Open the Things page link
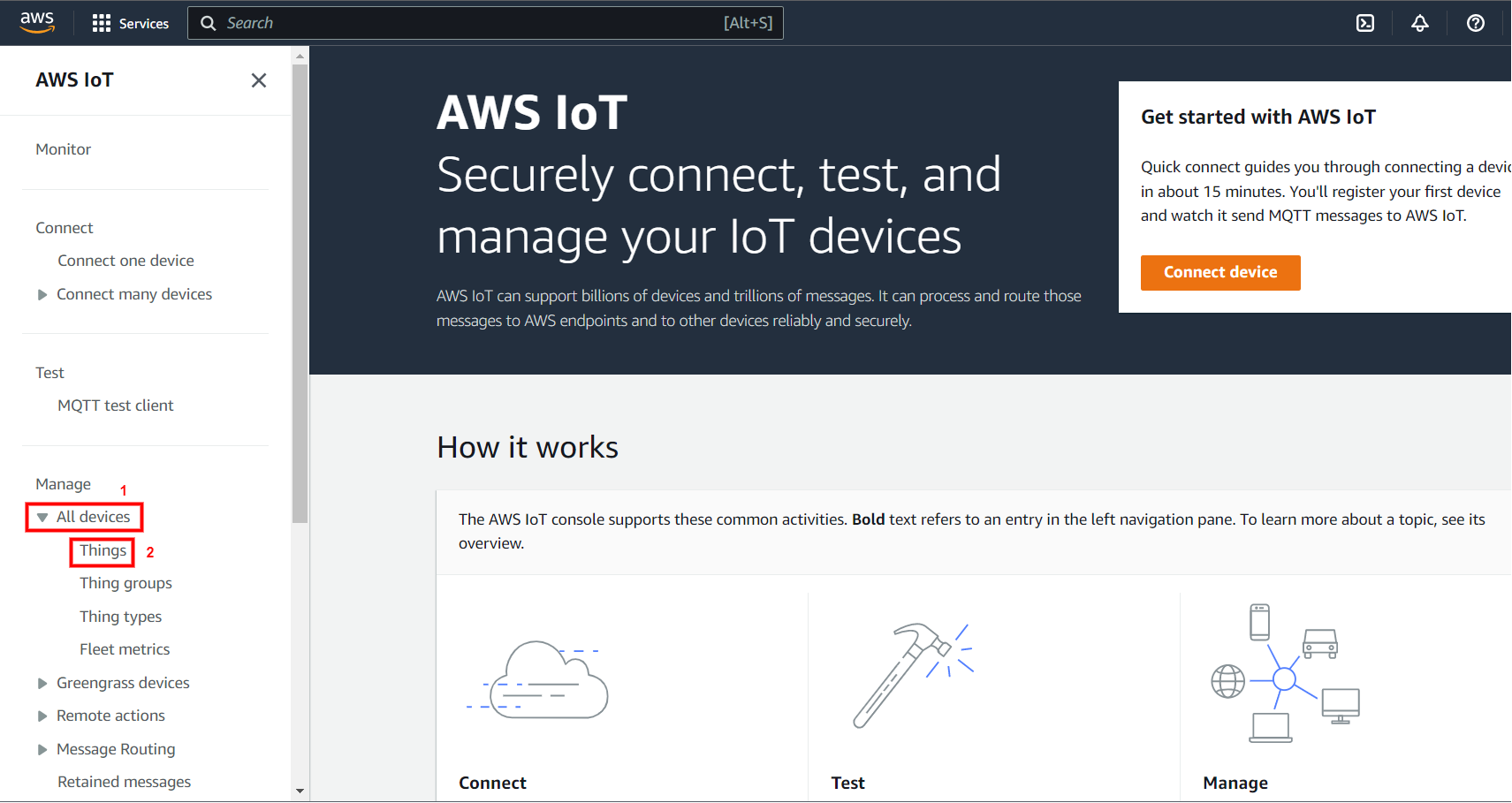Viewport: 1512px width, 803px height. 102,550
